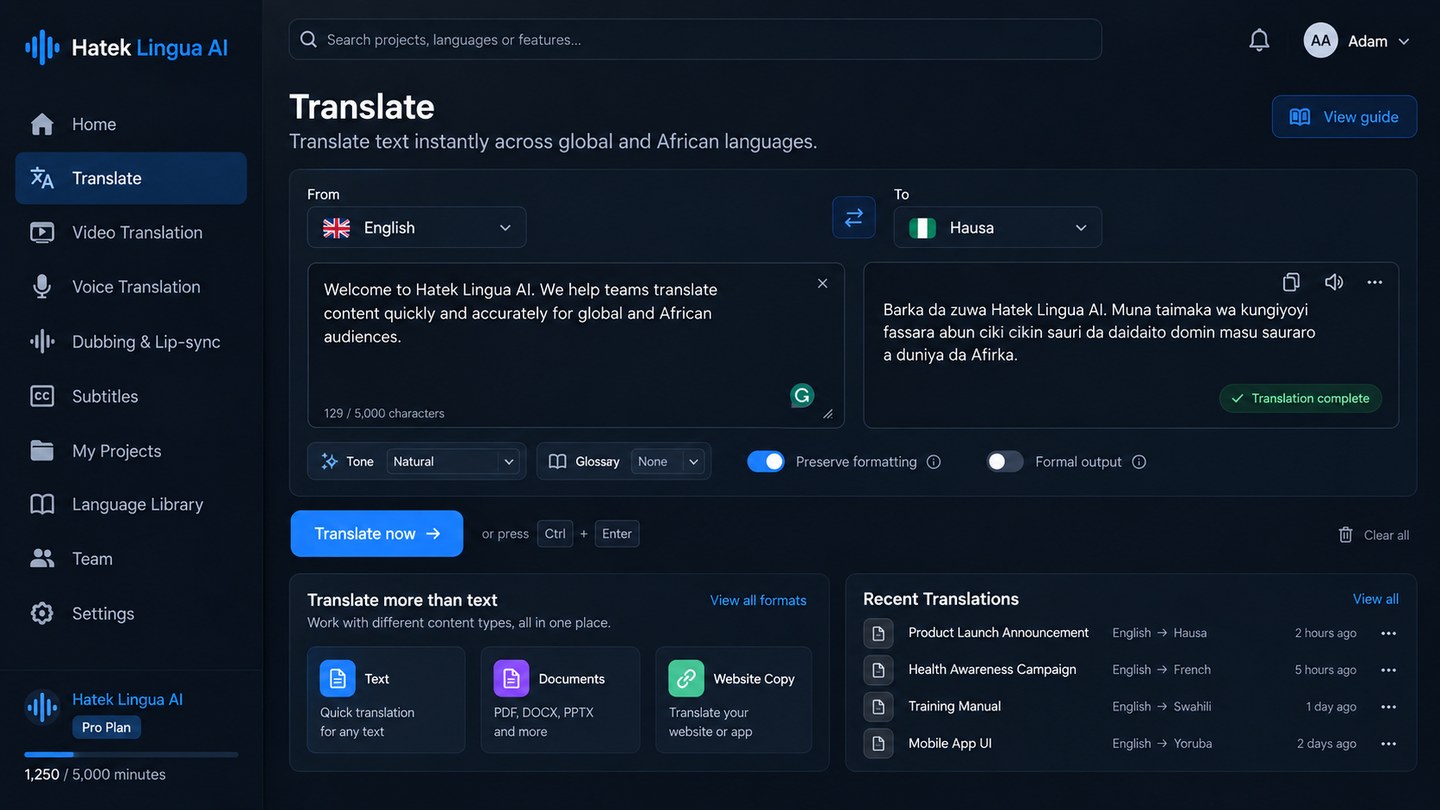Click the Tone sparkle icon
Image resolution: width=1440 pixels, height=810 pixels.
(329, 462)
